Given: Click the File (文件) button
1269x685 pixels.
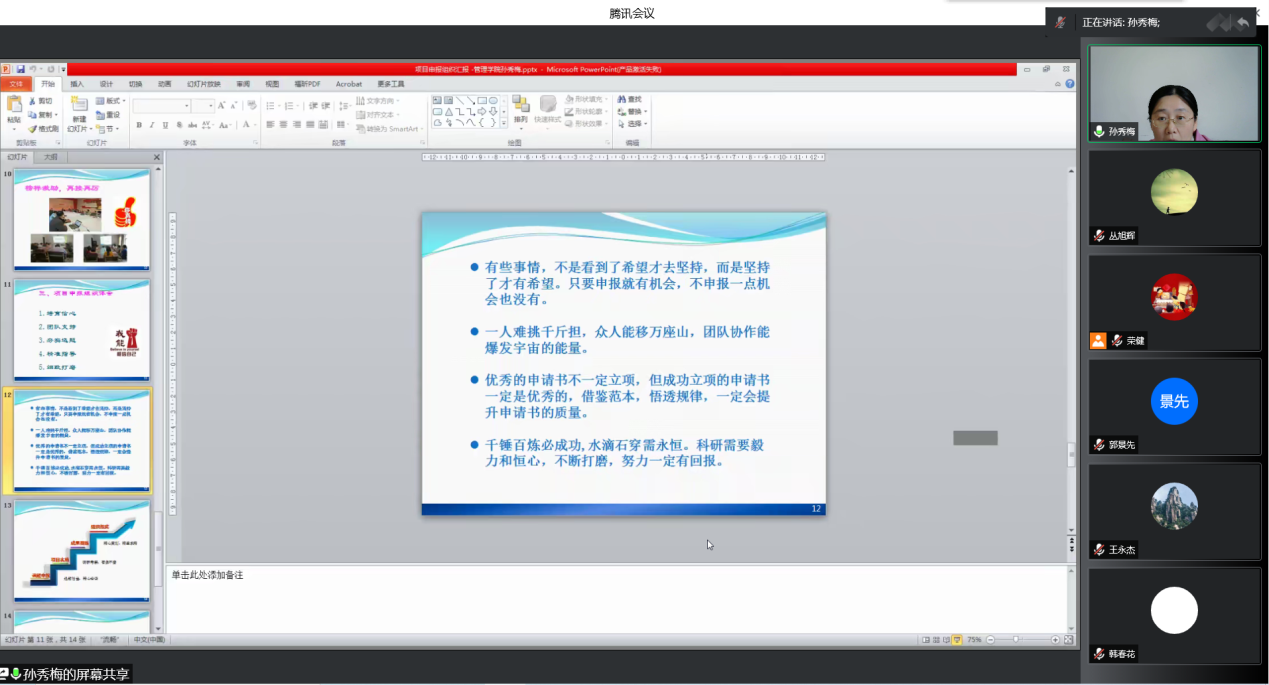Looking at the screenshot, I should point(16,84).
